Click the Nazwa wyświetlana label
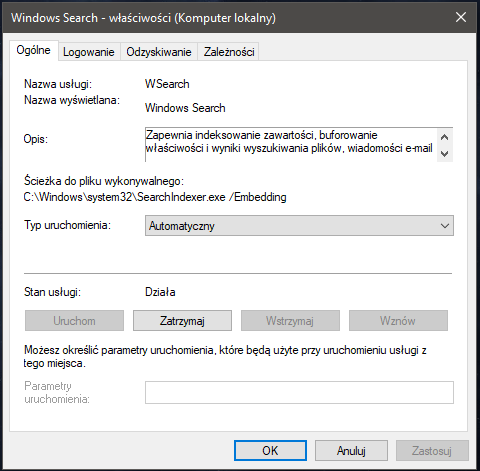This screenshot has width=480, height=471. [72, 100]
